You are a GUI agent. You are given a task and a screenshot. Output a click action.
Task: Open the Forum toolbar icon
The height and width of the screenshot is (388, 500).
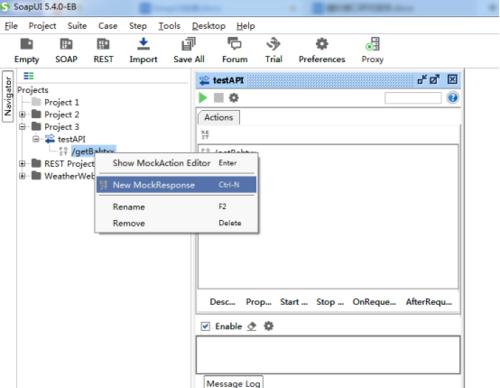(235, 51)
